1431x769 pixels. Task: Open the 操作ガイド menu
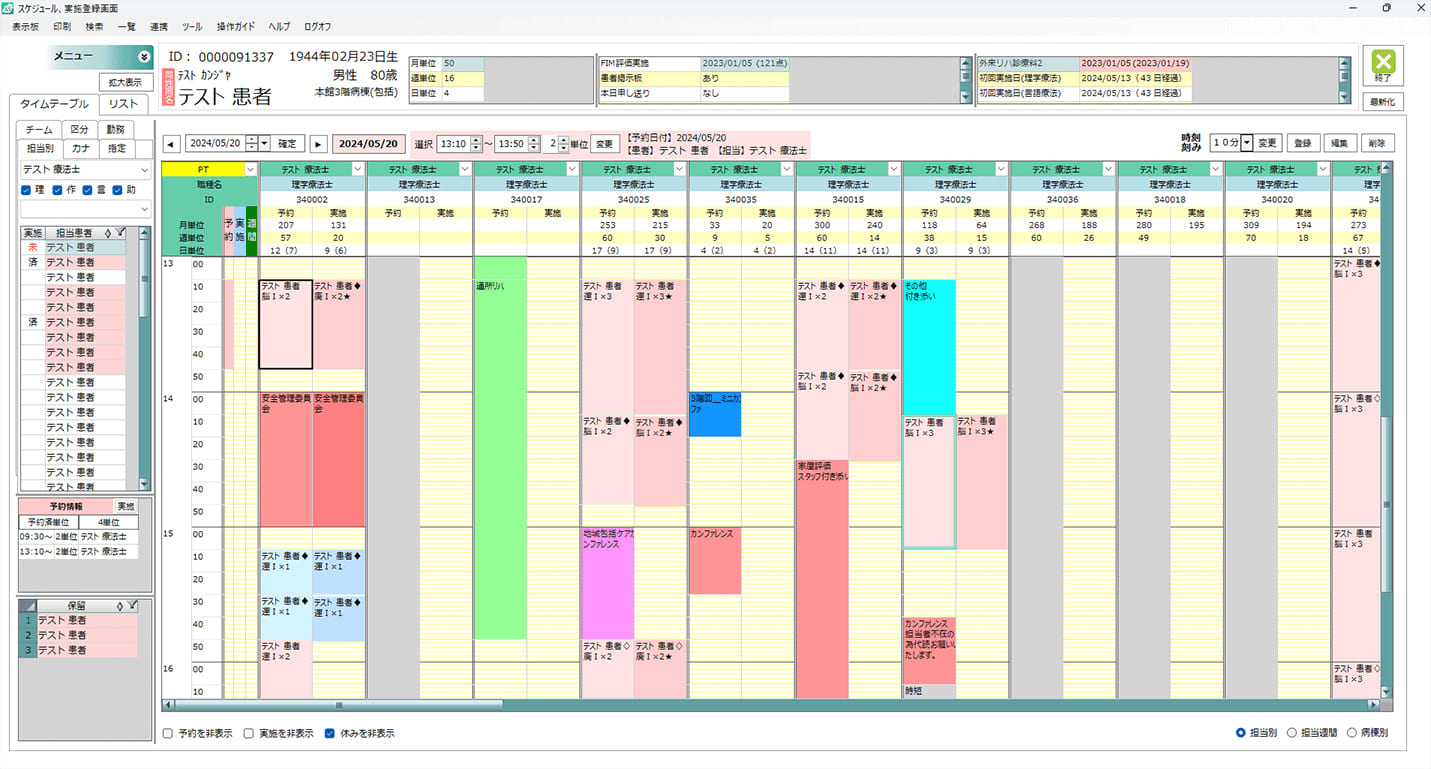pyautogui.click(x=235, y=26)
